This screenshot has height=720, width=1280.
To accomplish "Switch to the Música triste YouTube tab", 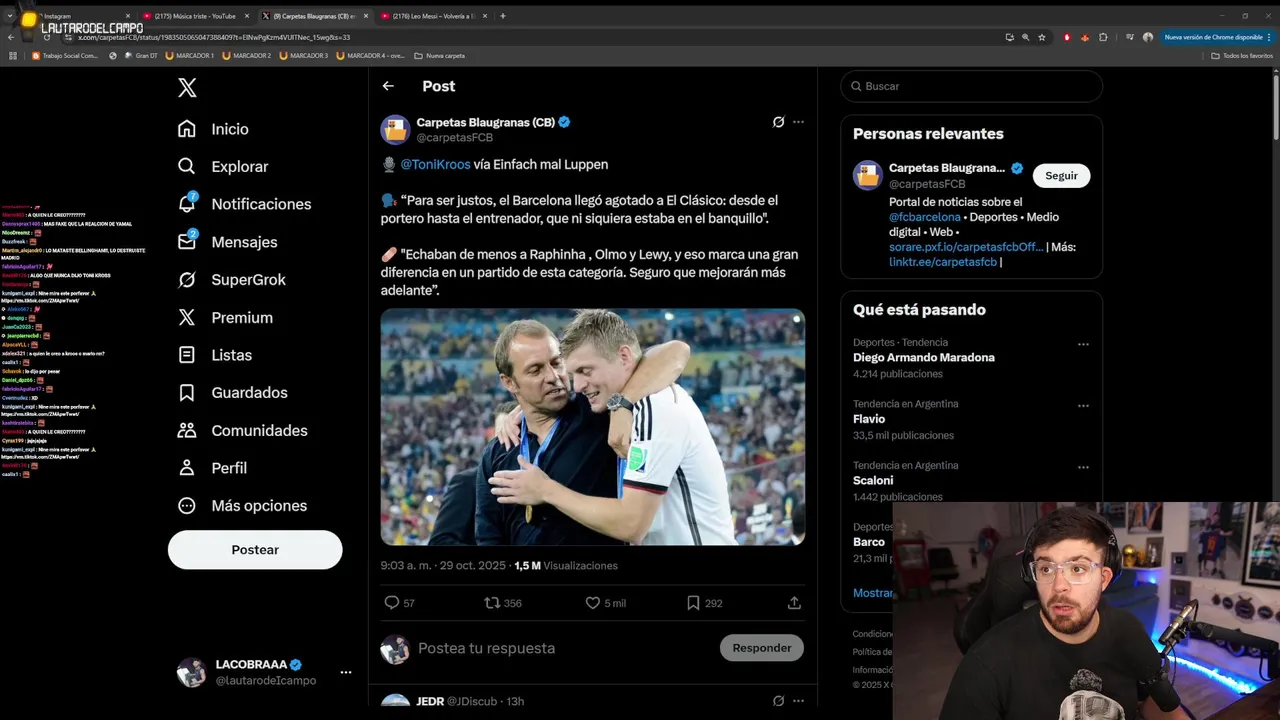I will [x=195, y=16].
